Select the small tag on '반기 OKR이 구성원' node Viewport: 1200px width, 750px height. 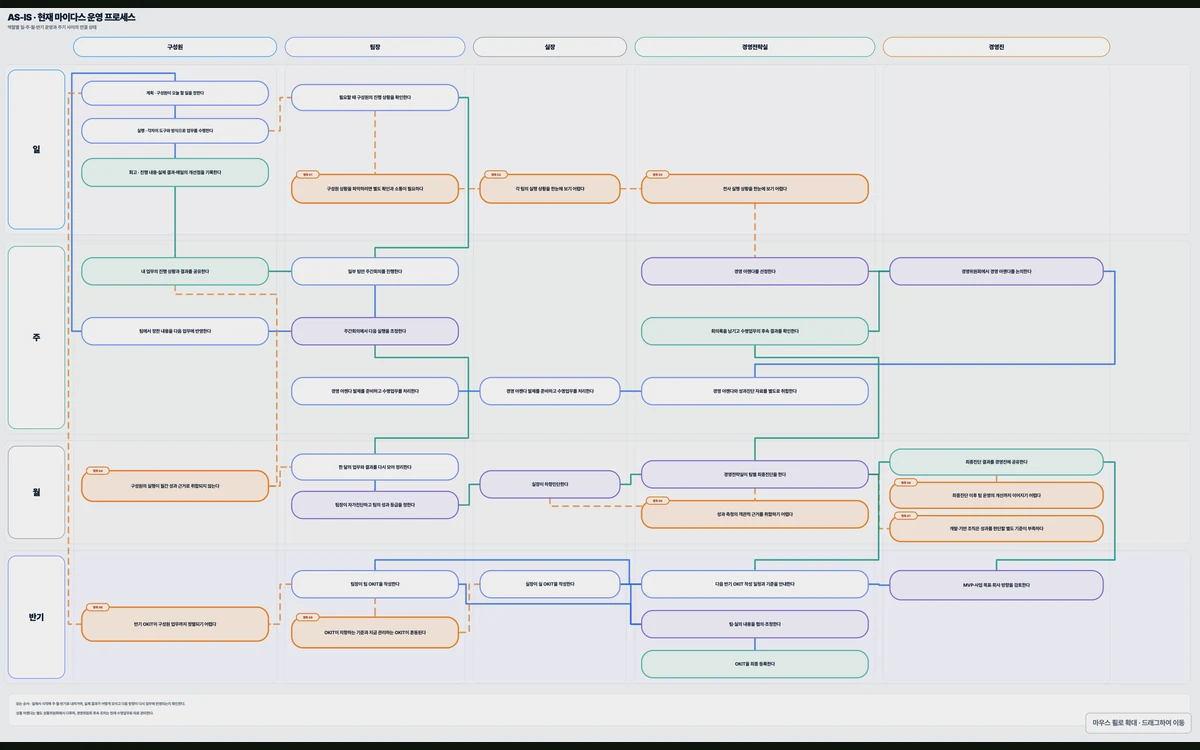97,607
